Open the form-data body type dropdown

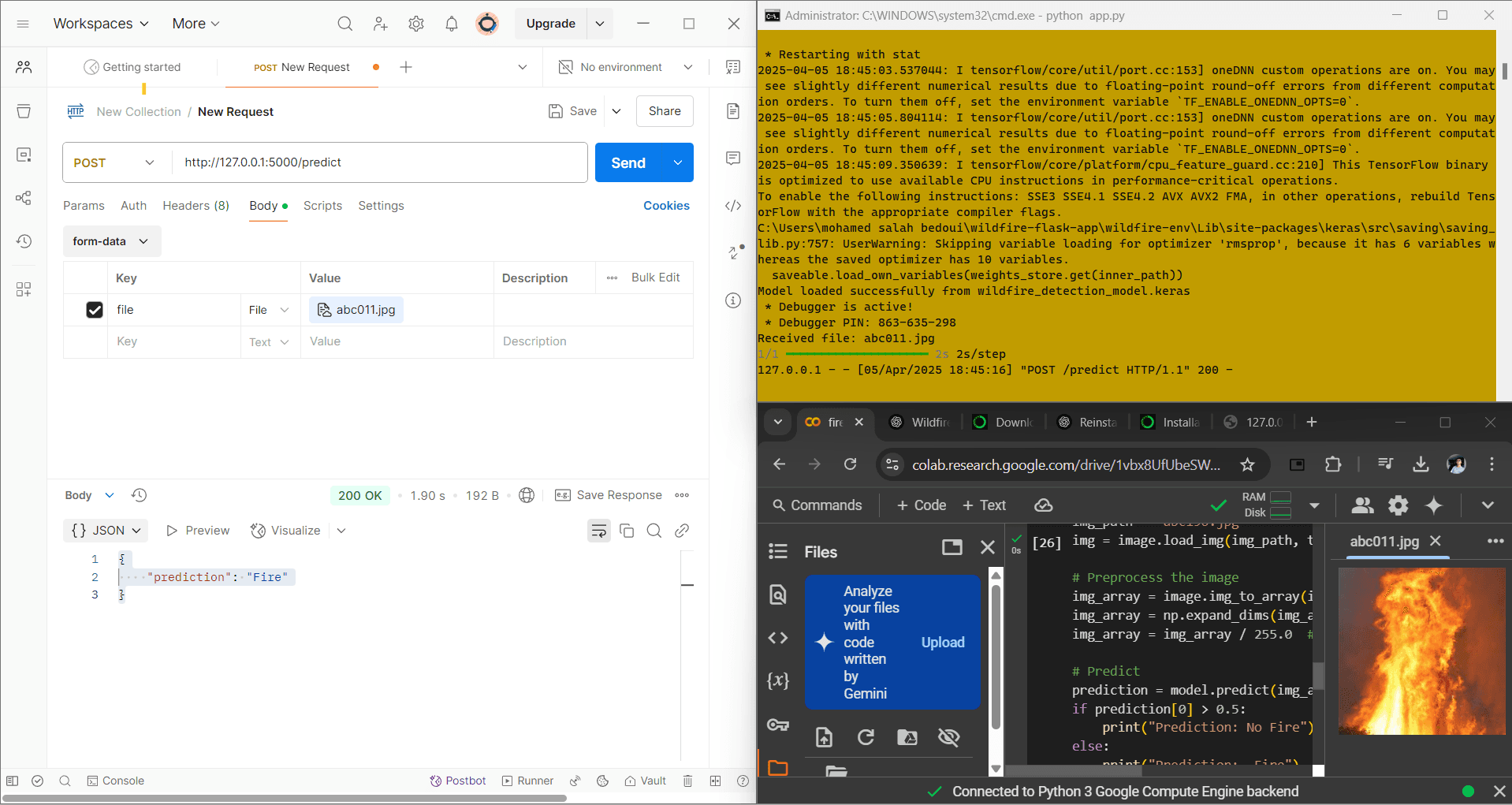[112, 241]
